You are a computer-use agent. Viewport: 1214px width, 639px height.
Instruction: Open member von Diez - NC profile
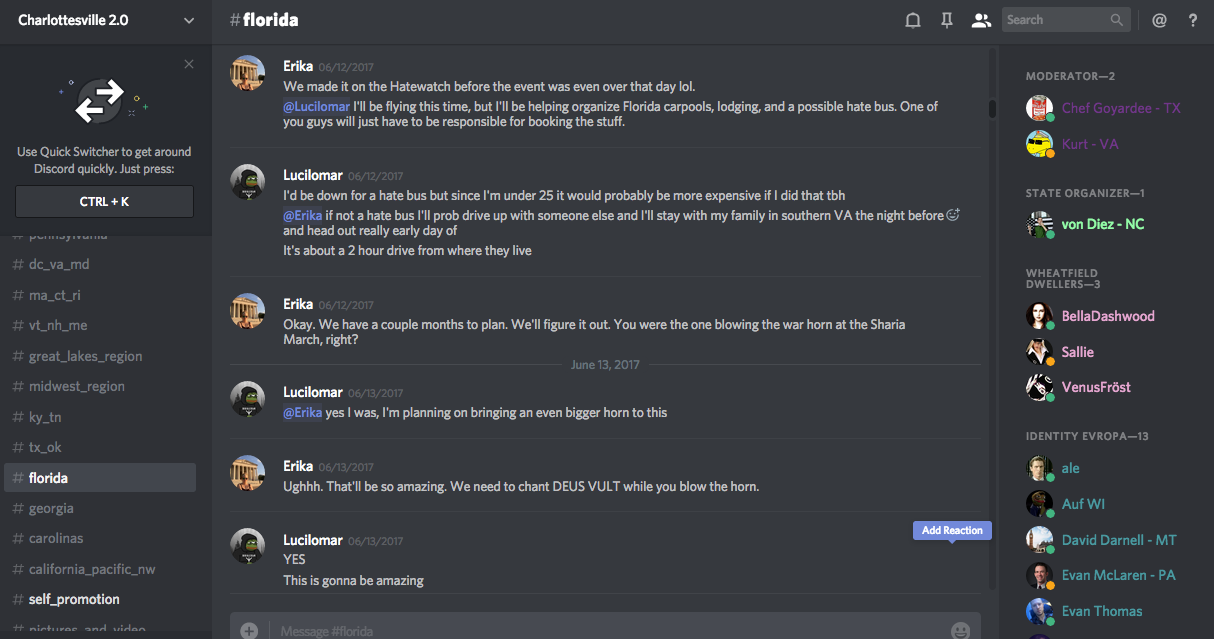coord(1102,224)
